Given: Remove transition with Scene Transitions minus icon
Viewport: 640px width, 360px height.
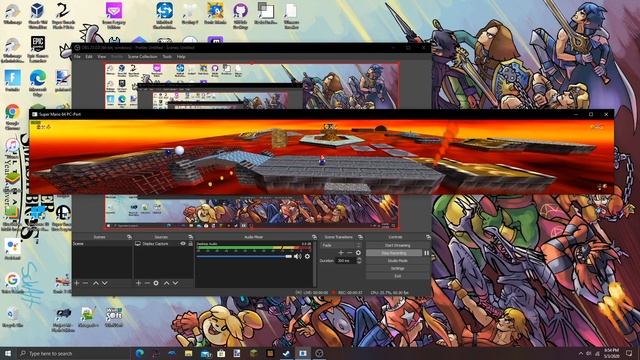Looking at the screenshot, I should click(x=349, y=253).
